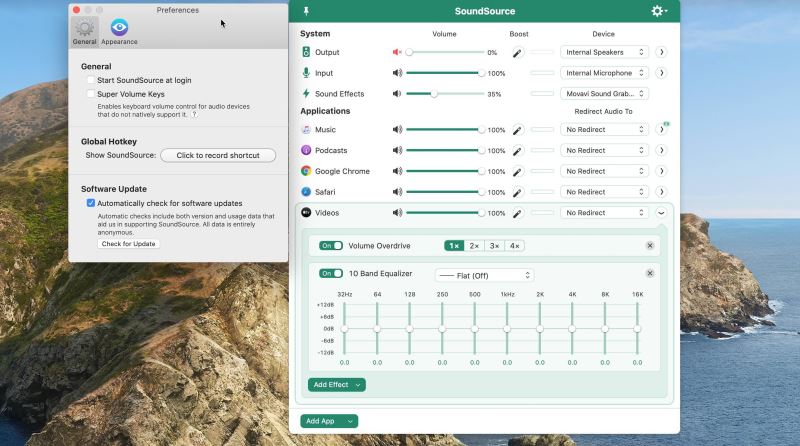Mute the Podcasts speaker icon
Screen dimensions: 800x446
(x=397, y=151)
